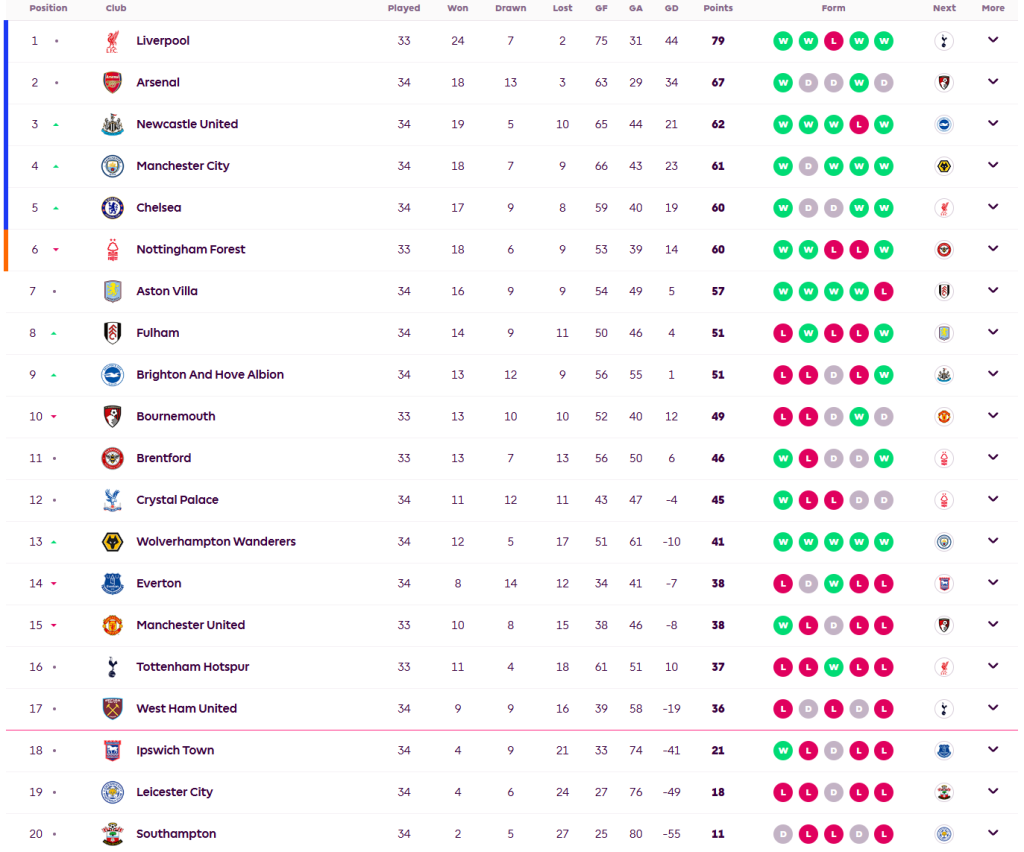Click the Tottenham Hotspur crest in Tottenham's row

tap(112, 667)
